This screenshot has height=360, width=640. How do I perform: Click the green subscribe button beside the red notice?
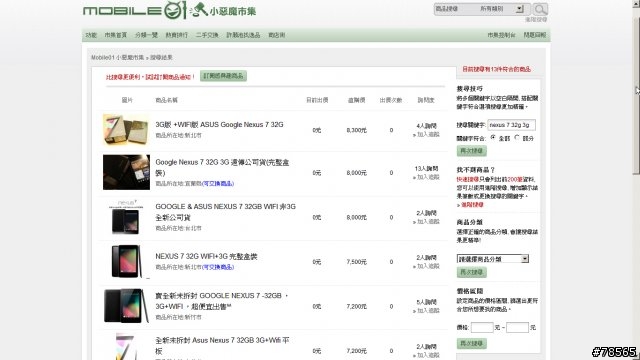click(x=223, y=76)
